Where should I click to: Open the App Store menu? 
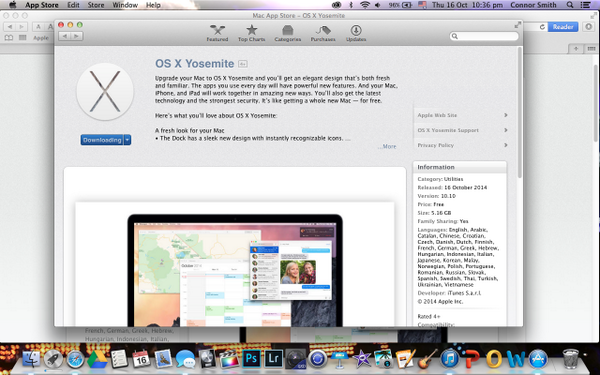pos(42,5)
